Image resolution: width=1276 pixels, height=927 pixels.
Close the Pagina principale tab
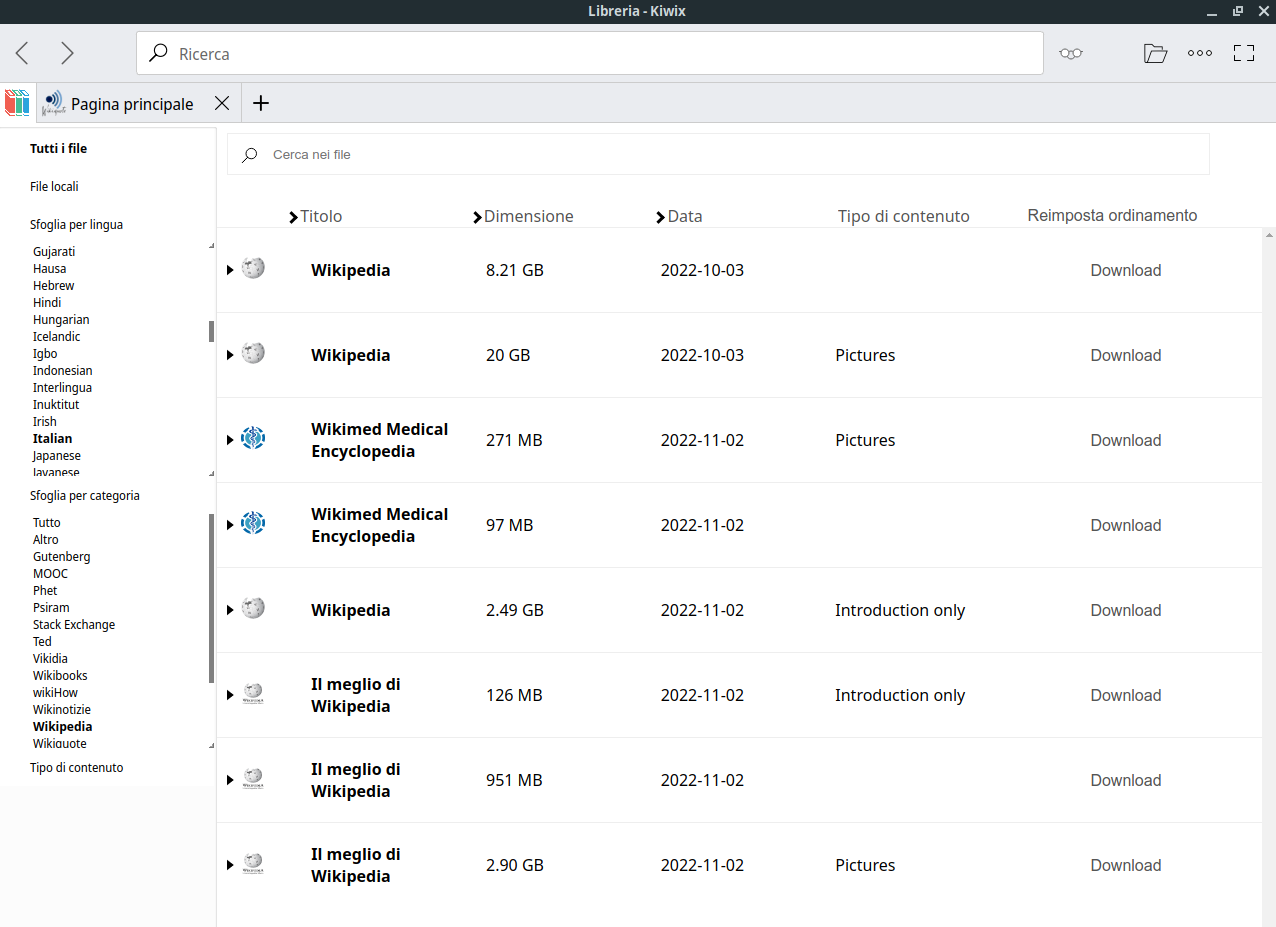tap(222, 103)
